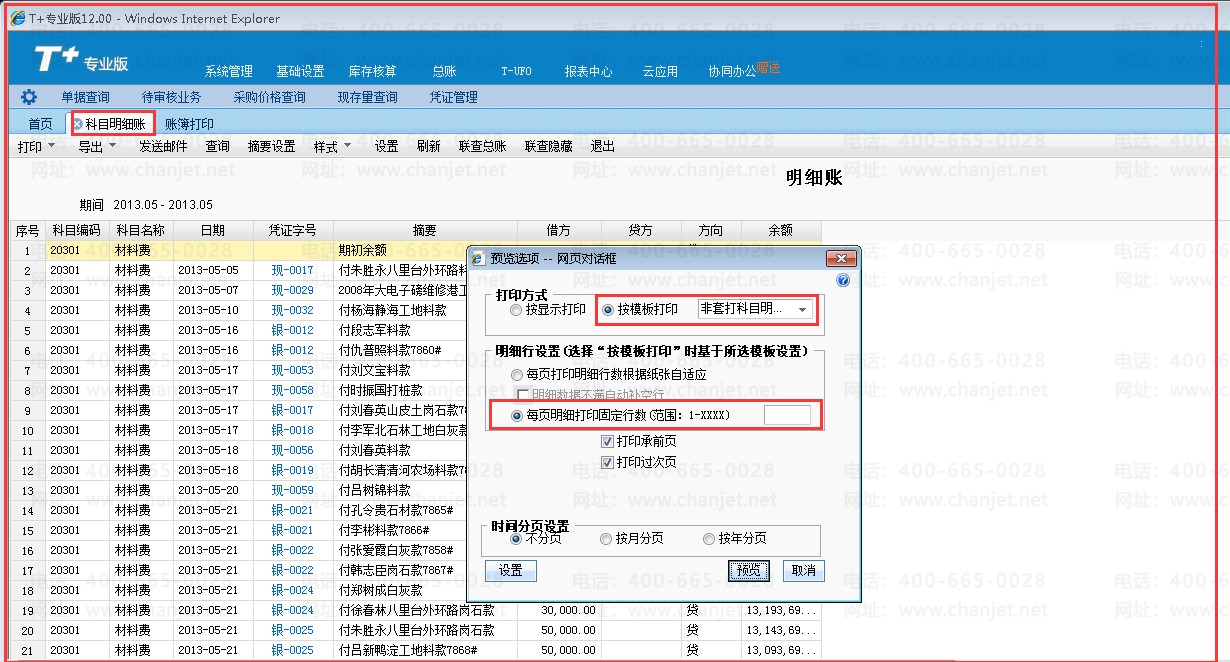This screenshot has height=662, width=1230.
Task: Click the 预览 button in dialog
Action: 747,570
